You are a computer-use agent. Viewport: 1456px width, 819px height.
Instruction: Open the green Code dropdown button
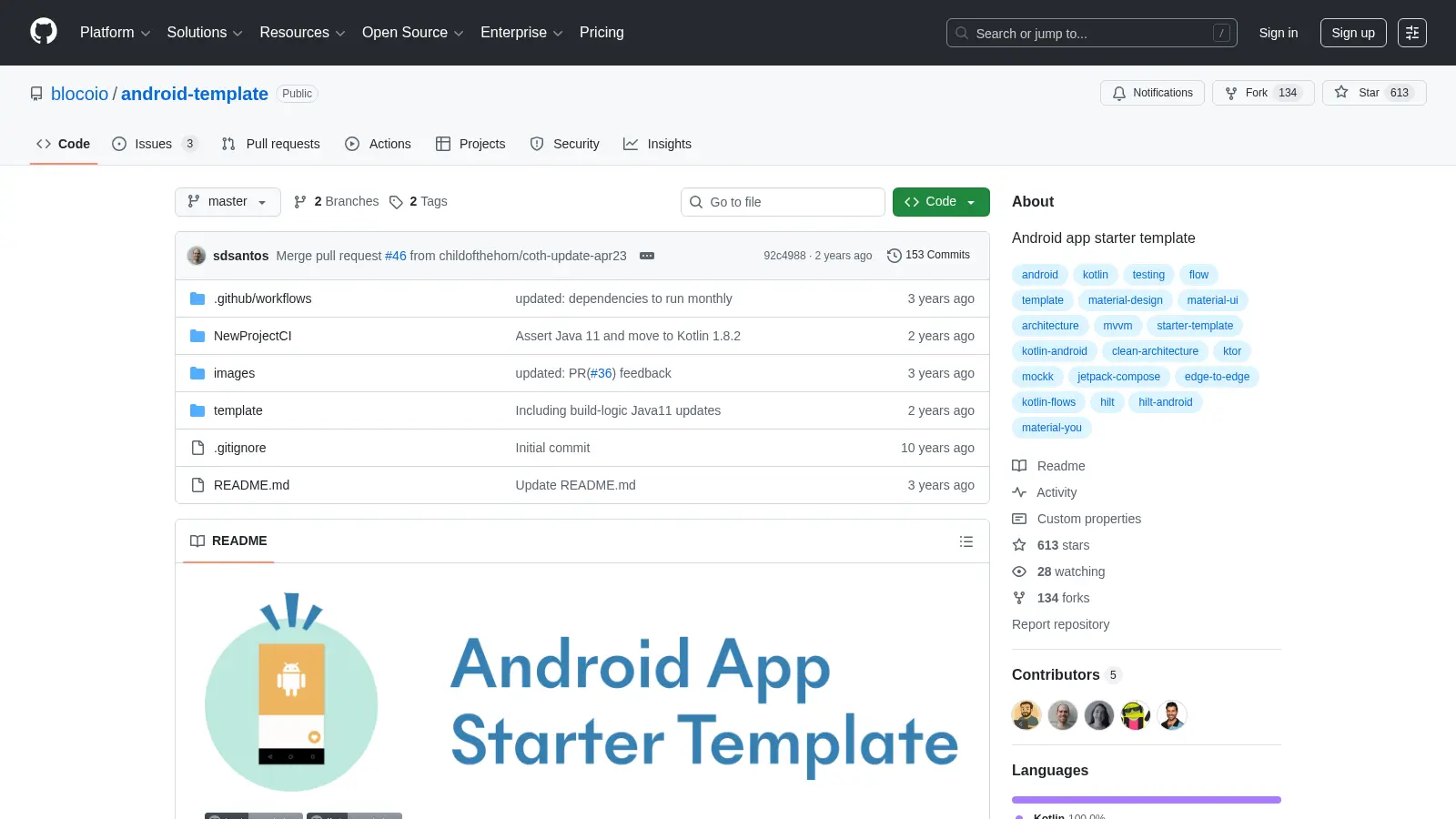coord(941,202)
